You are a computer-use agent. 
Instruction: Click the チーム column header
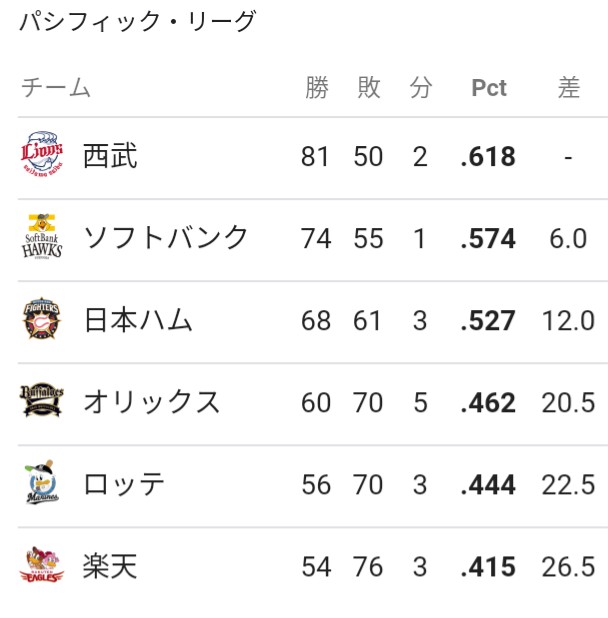pos(56,87)
